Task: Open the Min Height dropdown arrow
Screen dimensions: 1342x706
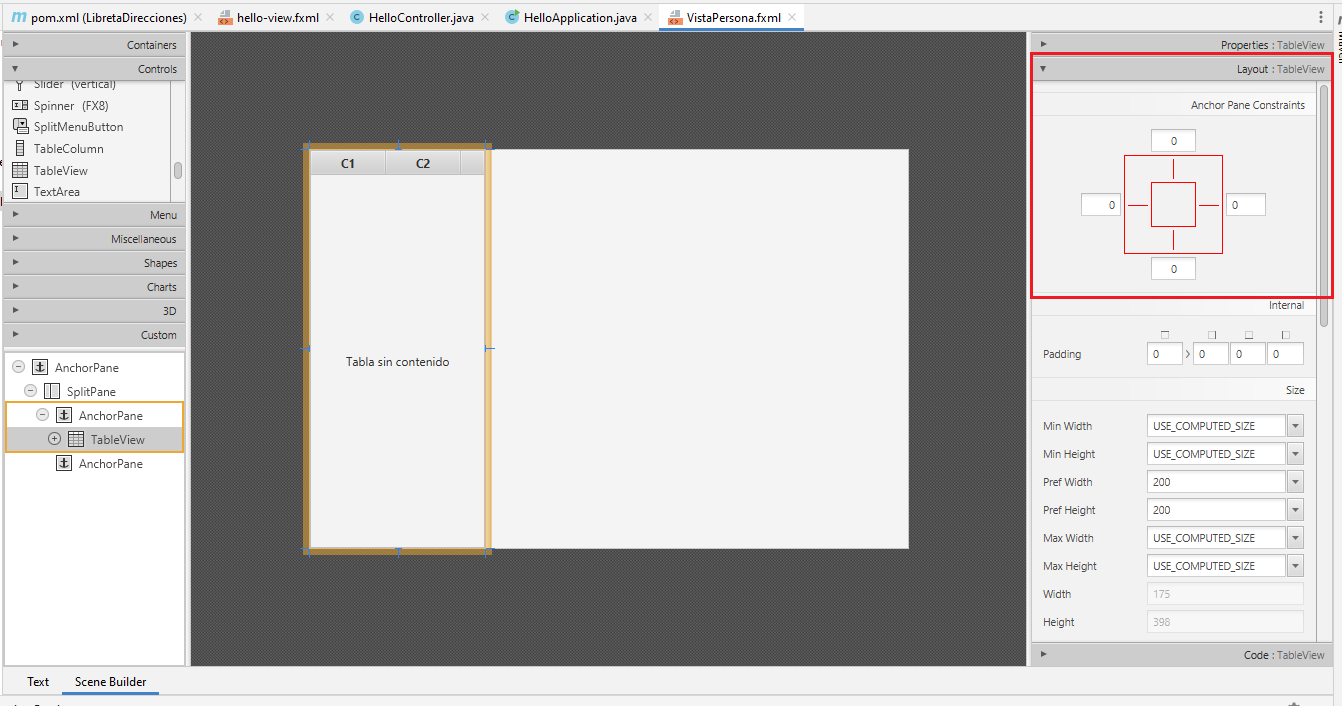Action: click(1296, 454)
